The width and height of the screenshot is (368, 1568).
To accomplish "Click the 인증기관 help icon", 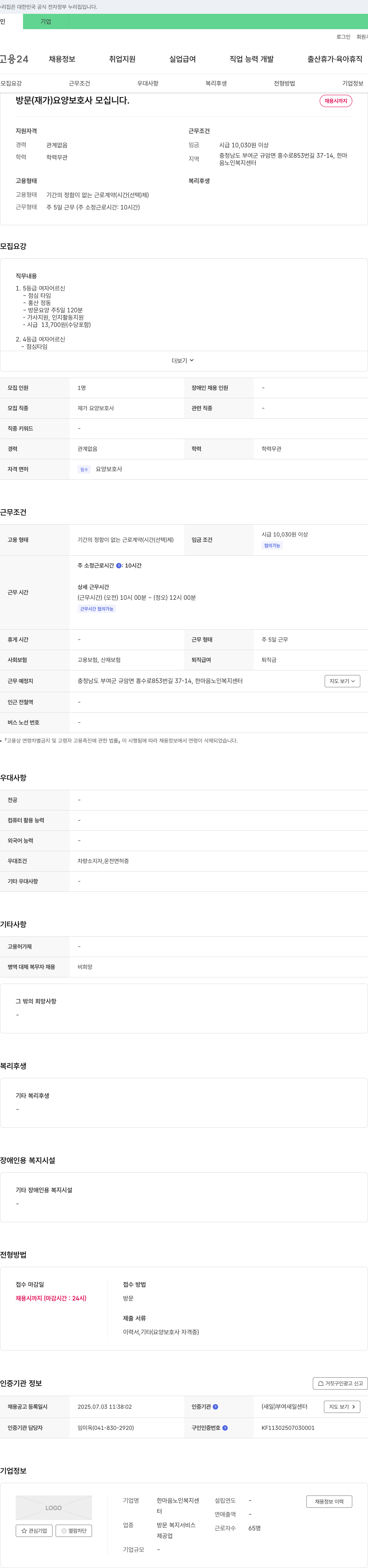I will pos(215,1407).
